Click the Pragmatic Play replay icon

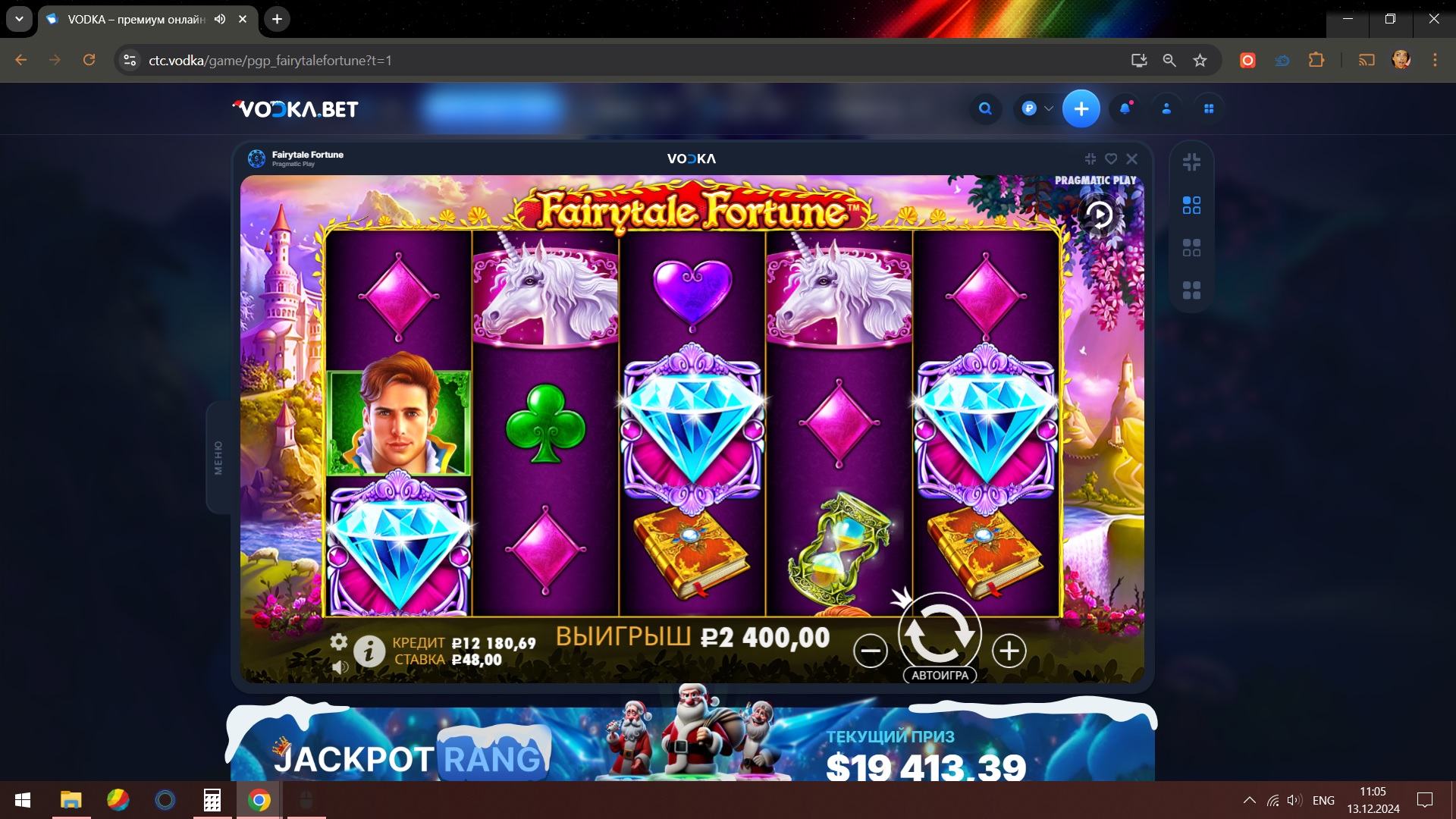point(1100,215)
